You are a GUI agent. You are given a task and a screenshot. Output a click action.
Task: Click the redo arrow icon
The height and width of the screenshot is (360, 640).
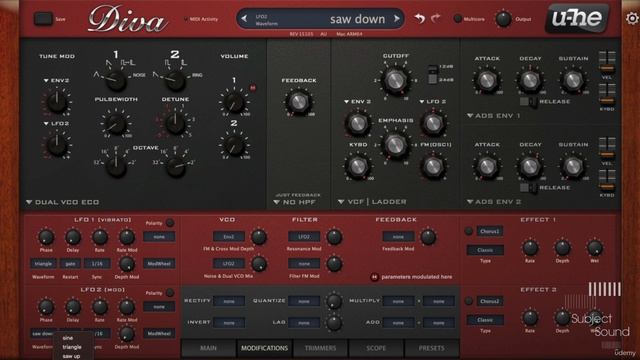click(436, 18)
